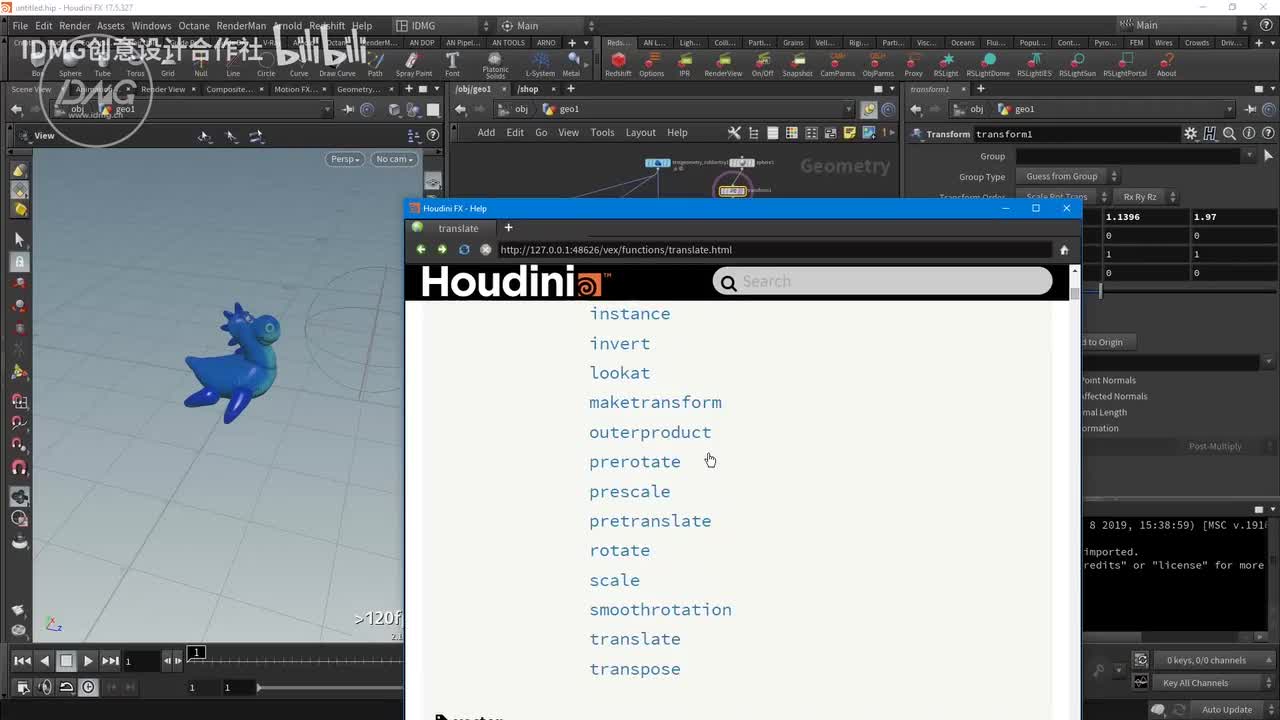
Task: Add an RSLightSun from the shelf
Action: pos(1077,64)
